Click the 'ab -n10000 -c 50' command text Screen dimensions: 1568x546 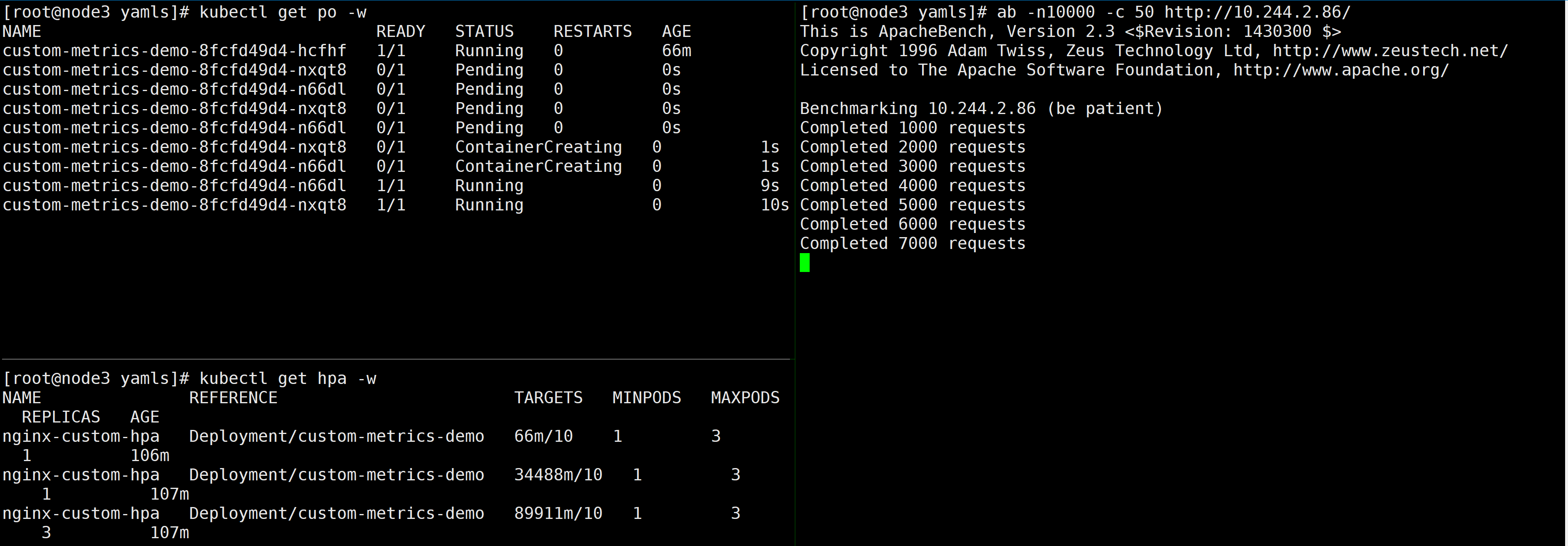coord(1076,12)
